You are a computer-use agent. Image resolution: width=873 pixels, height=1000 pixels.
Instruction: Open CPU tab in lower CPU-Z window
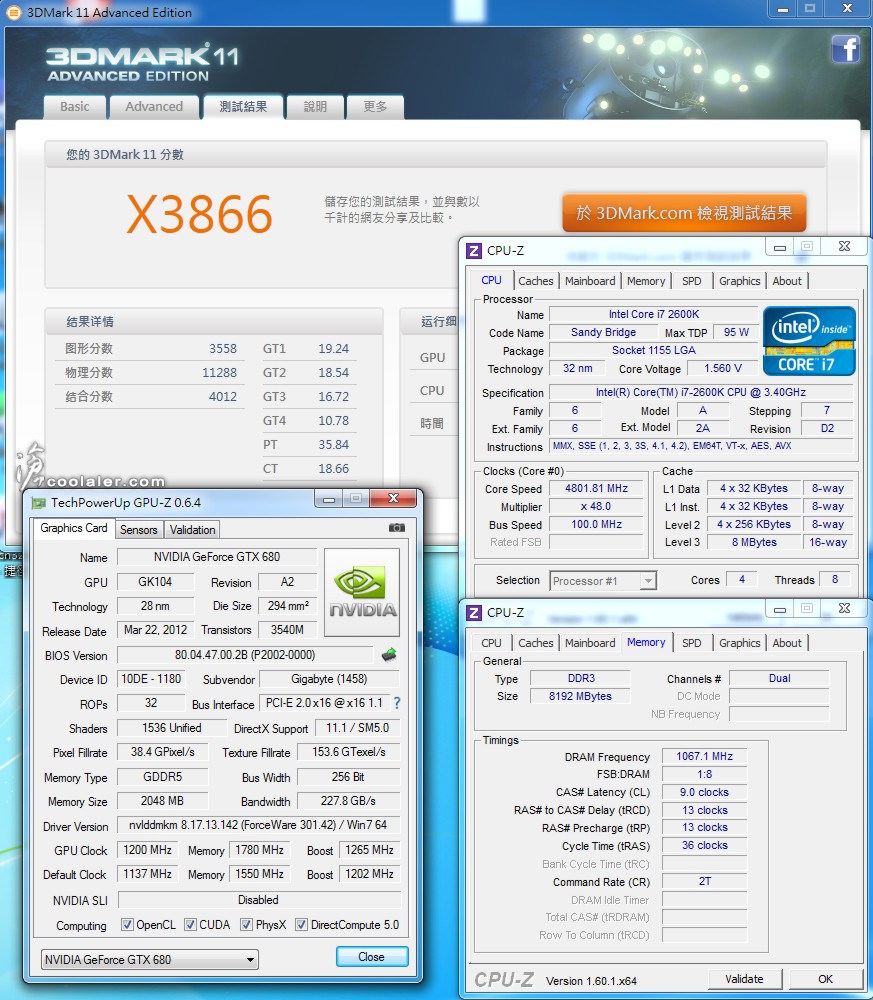point(491,643)
